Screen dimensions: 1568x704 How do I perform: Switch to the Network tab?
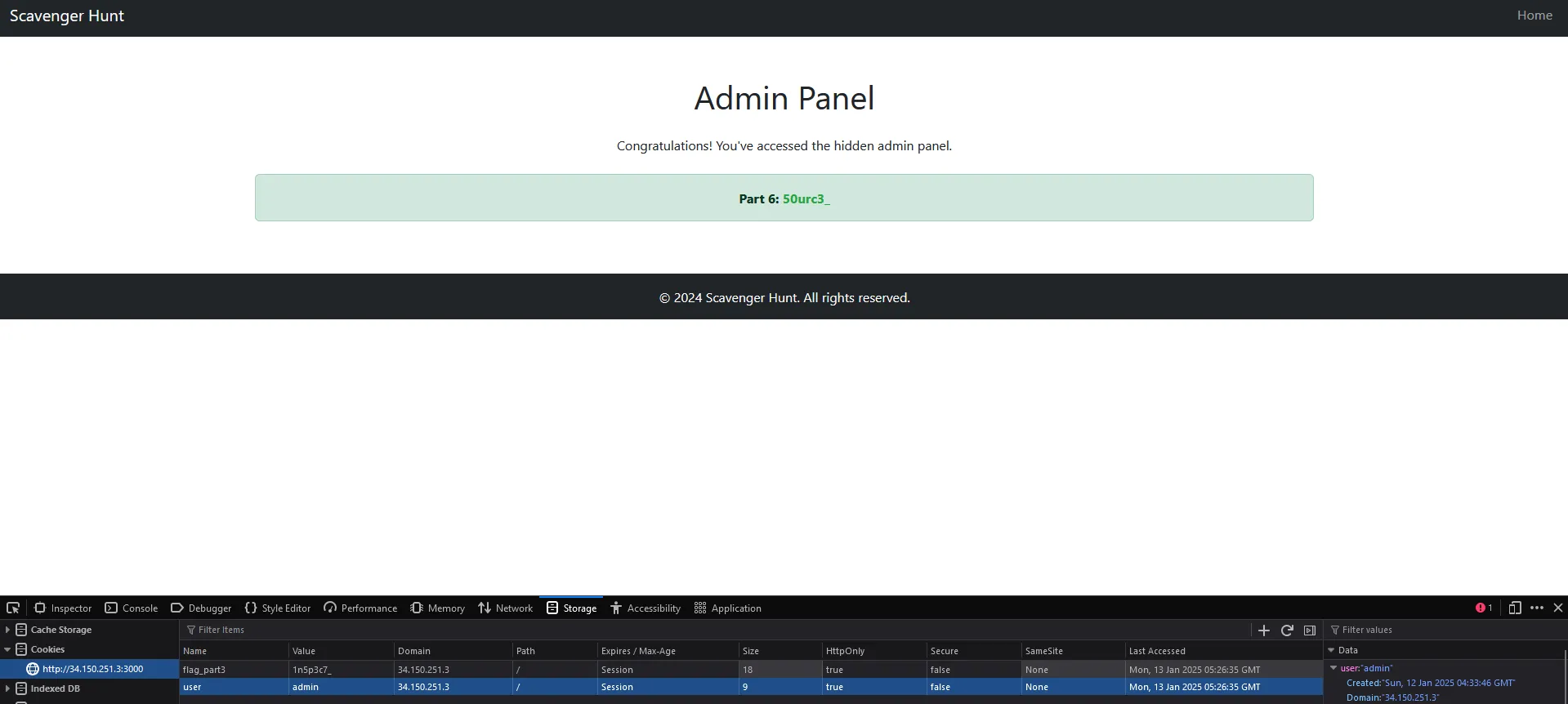[x=506, y=608]
